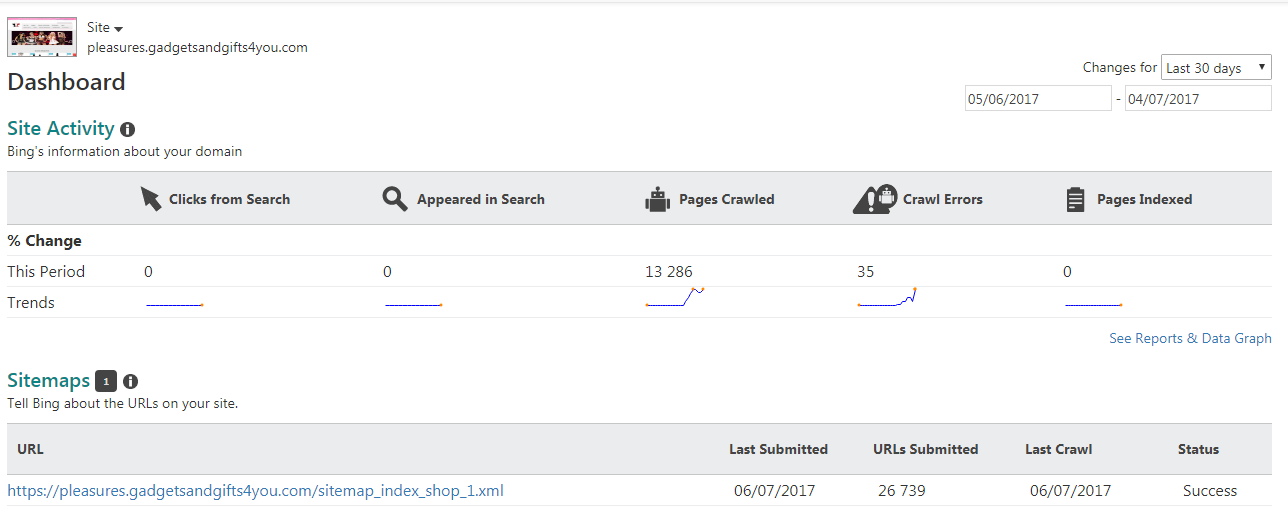Click the Sitemaps count badge 1
Viewport: 1288px width, 513px height.
[x=106, y=381]
